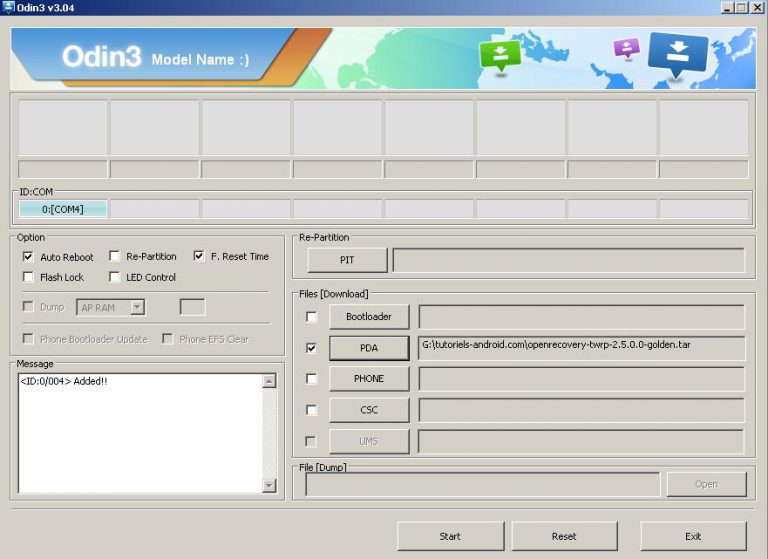Minimize the Odin3 window
Screen dimensions: 768x559
[x=727, y=7]
